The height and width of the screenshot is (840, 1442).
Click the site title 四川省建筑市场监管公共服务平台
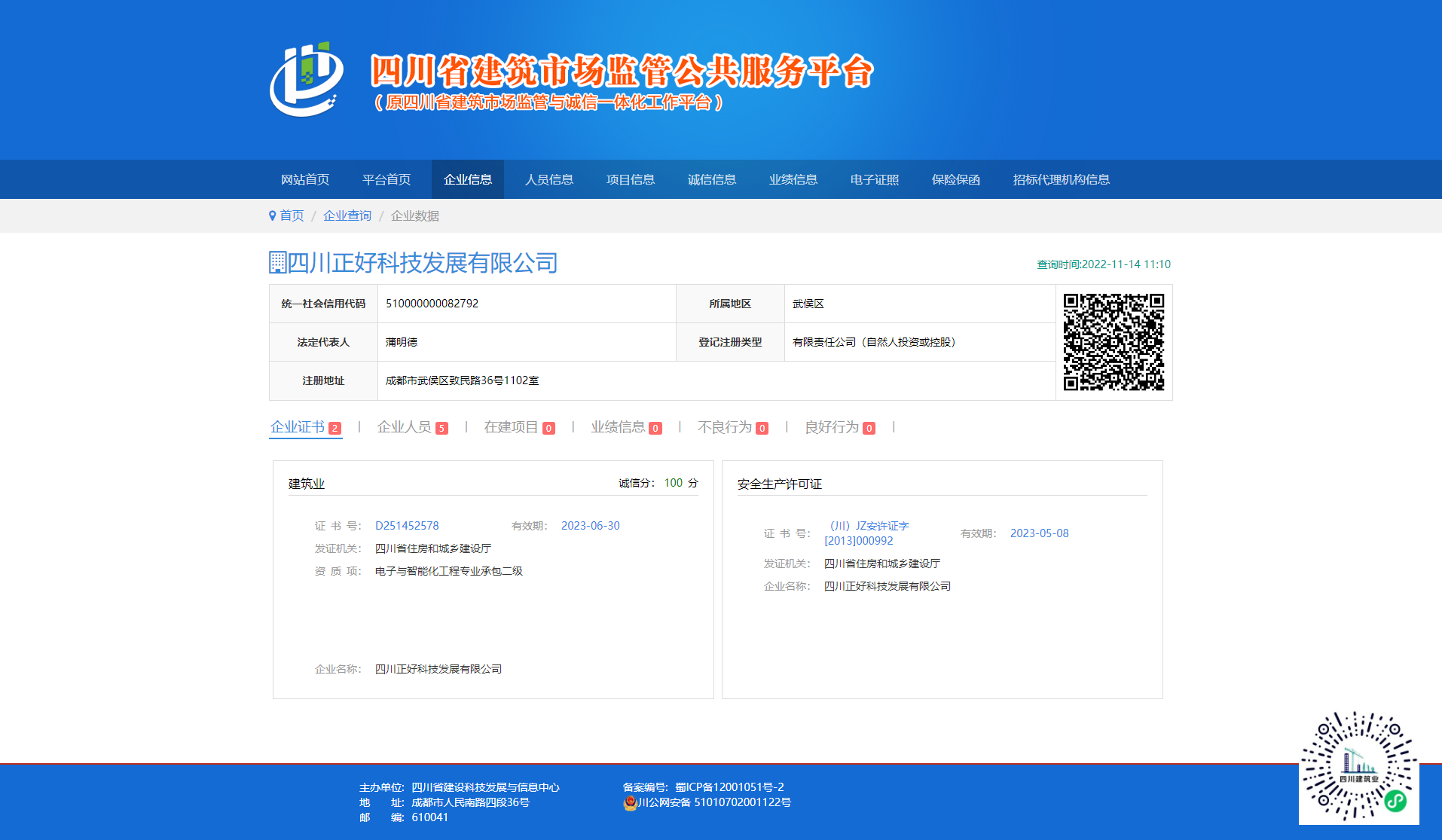pyautogui.click(x=622, y=72)
